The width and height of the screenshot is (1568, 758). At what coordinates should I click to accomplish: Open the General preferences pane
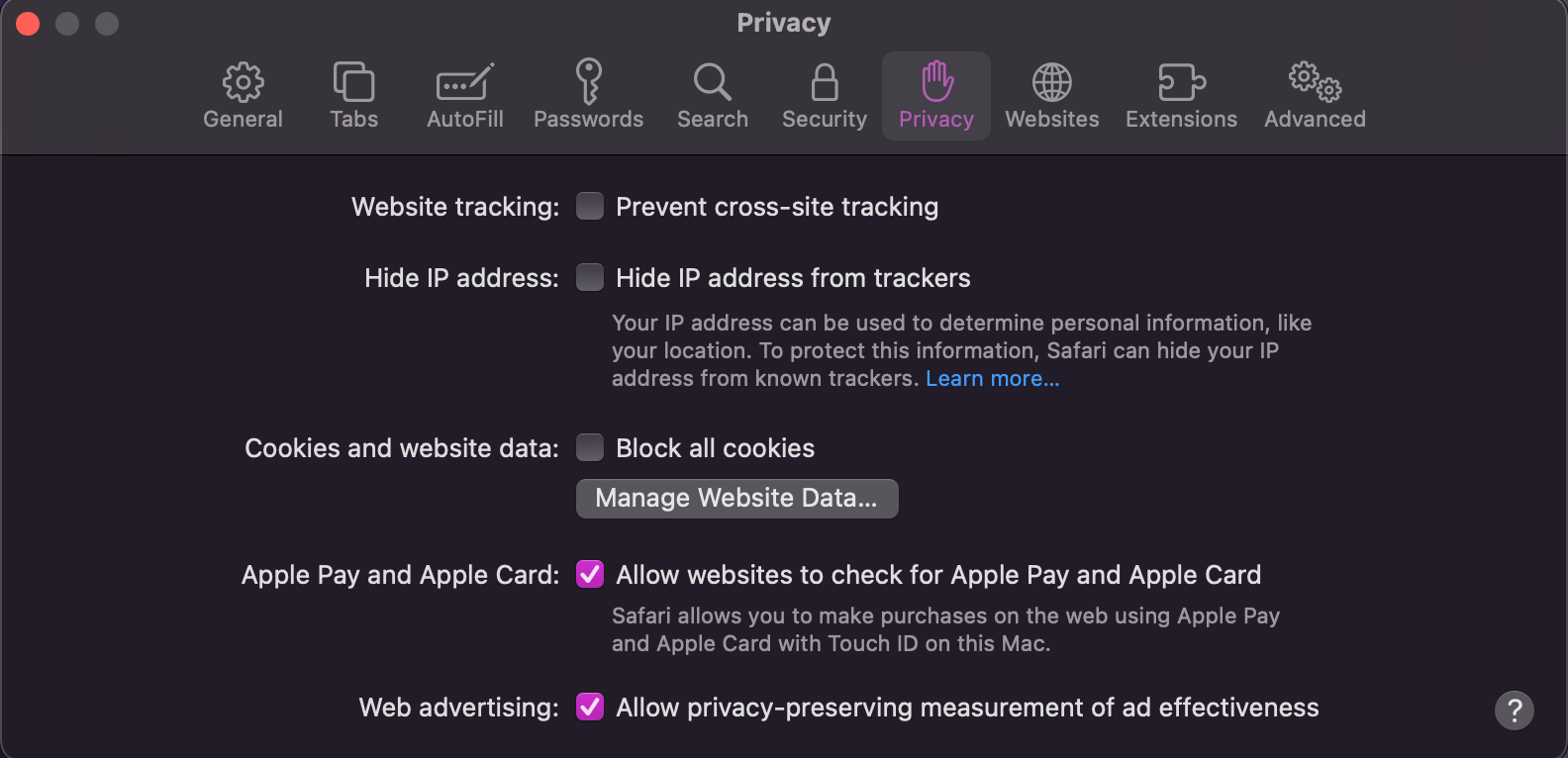point(243,94)
